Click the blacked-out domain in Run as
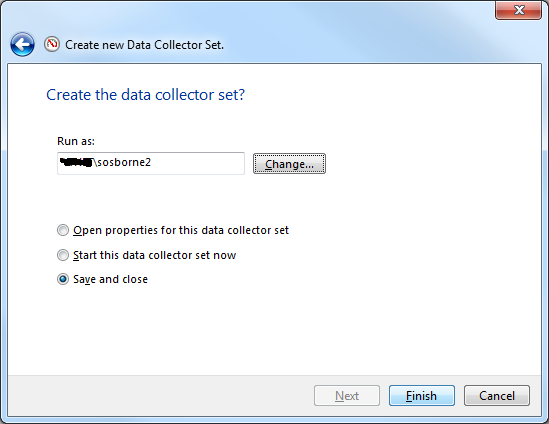This screenshot has height=424, width=549. [x=76, y=162]
